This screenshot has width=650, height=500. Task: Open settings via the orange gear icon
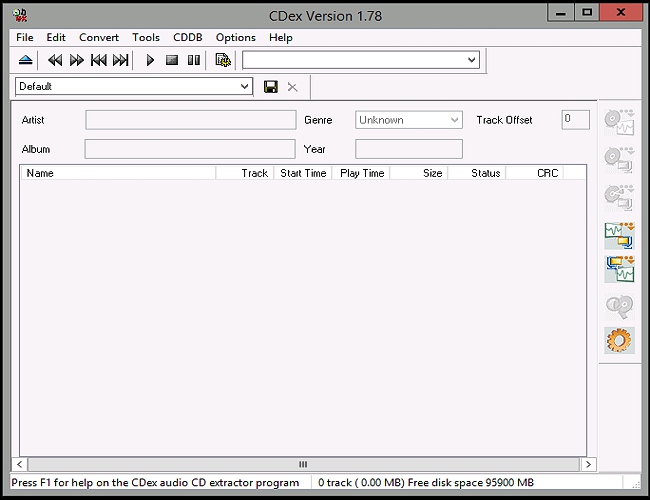[619, 340]
